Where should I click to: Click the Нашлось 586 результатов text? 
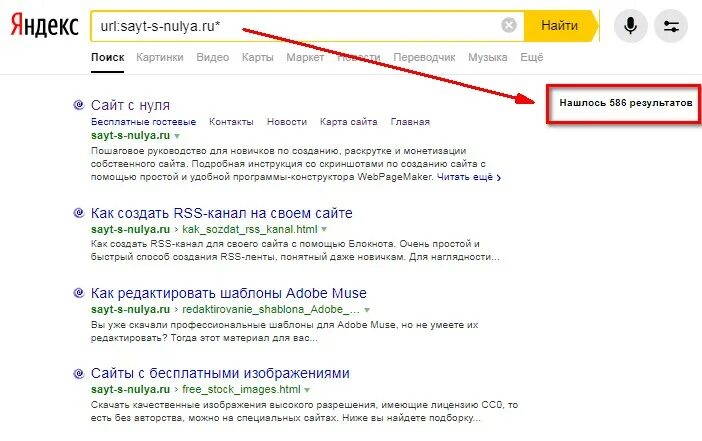(x=625, y=103)
